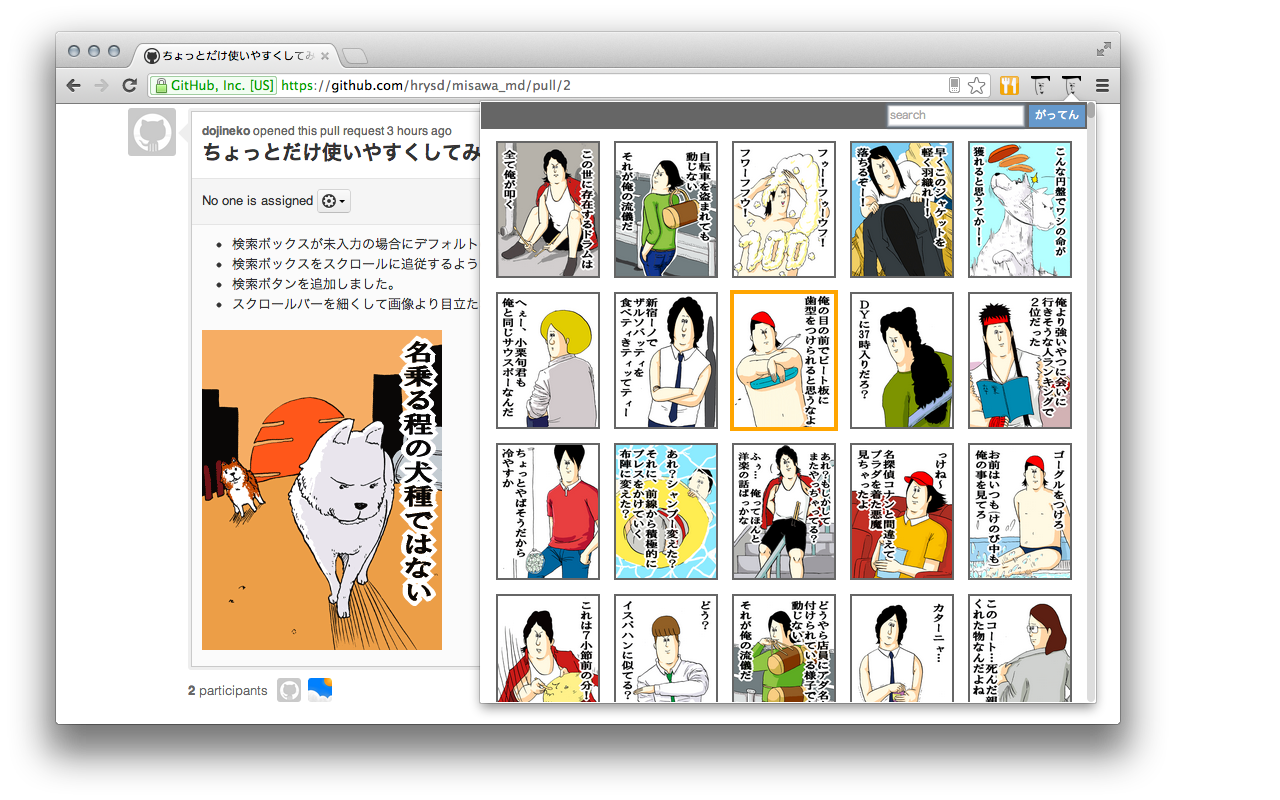The width and height of the screenshot is (1280, 800).
Task: Click the がってん button
Action: tap(1057, 115)
